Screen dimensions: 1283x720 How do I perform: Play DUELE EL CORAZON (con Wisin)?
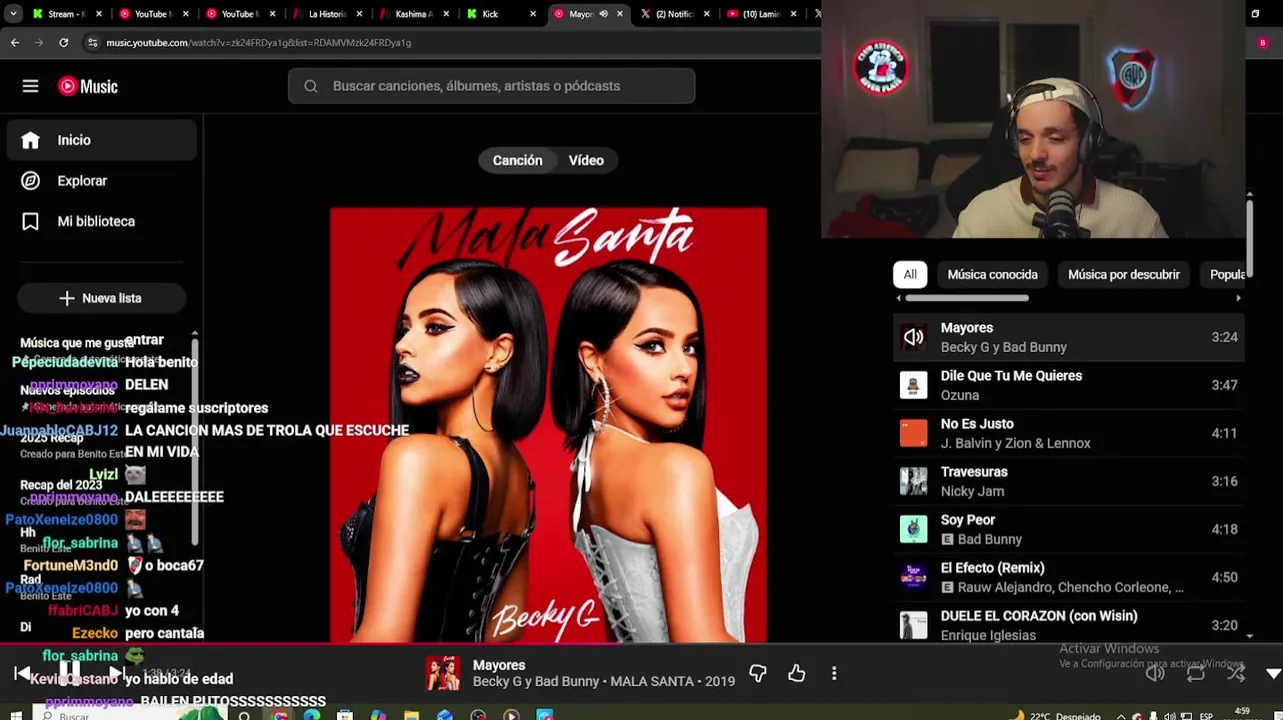[x=1068, y=625]
